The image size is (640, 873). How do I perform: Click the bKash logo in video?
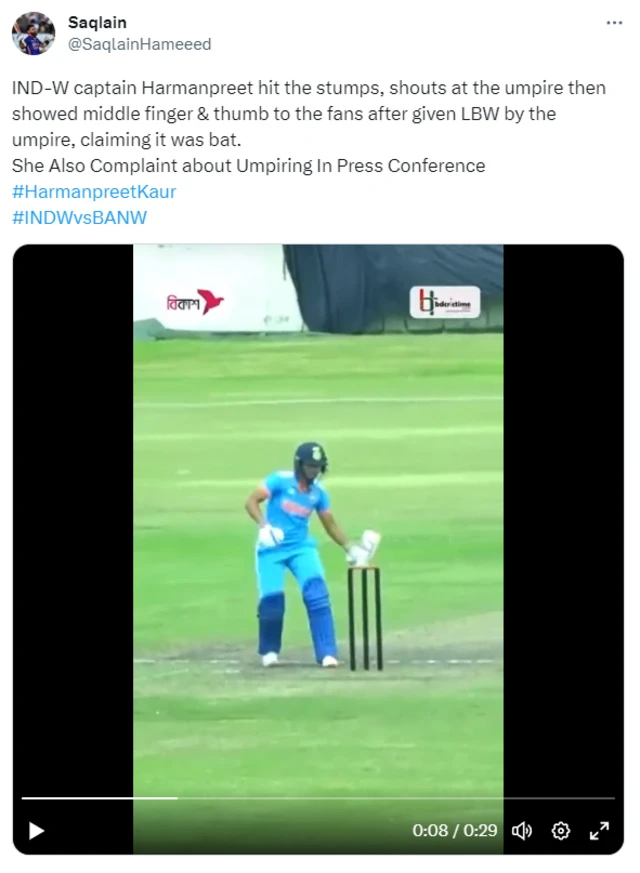point(195,302)
